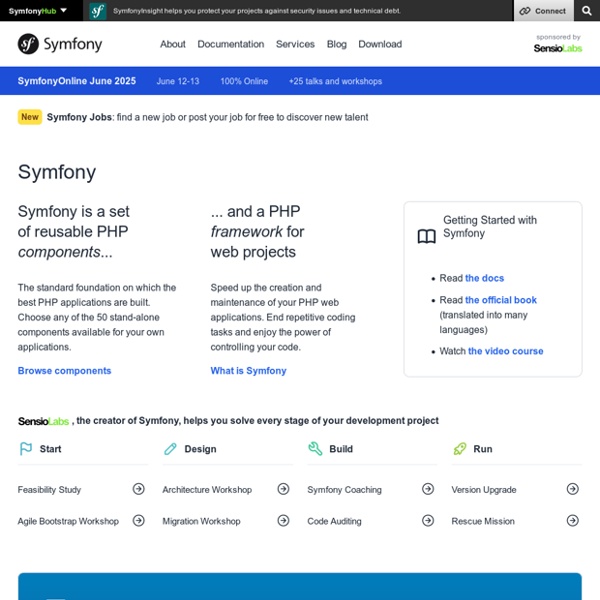
Task: Click the SensioLabs sponsor logo in the header
Action: tap(558, 48)
